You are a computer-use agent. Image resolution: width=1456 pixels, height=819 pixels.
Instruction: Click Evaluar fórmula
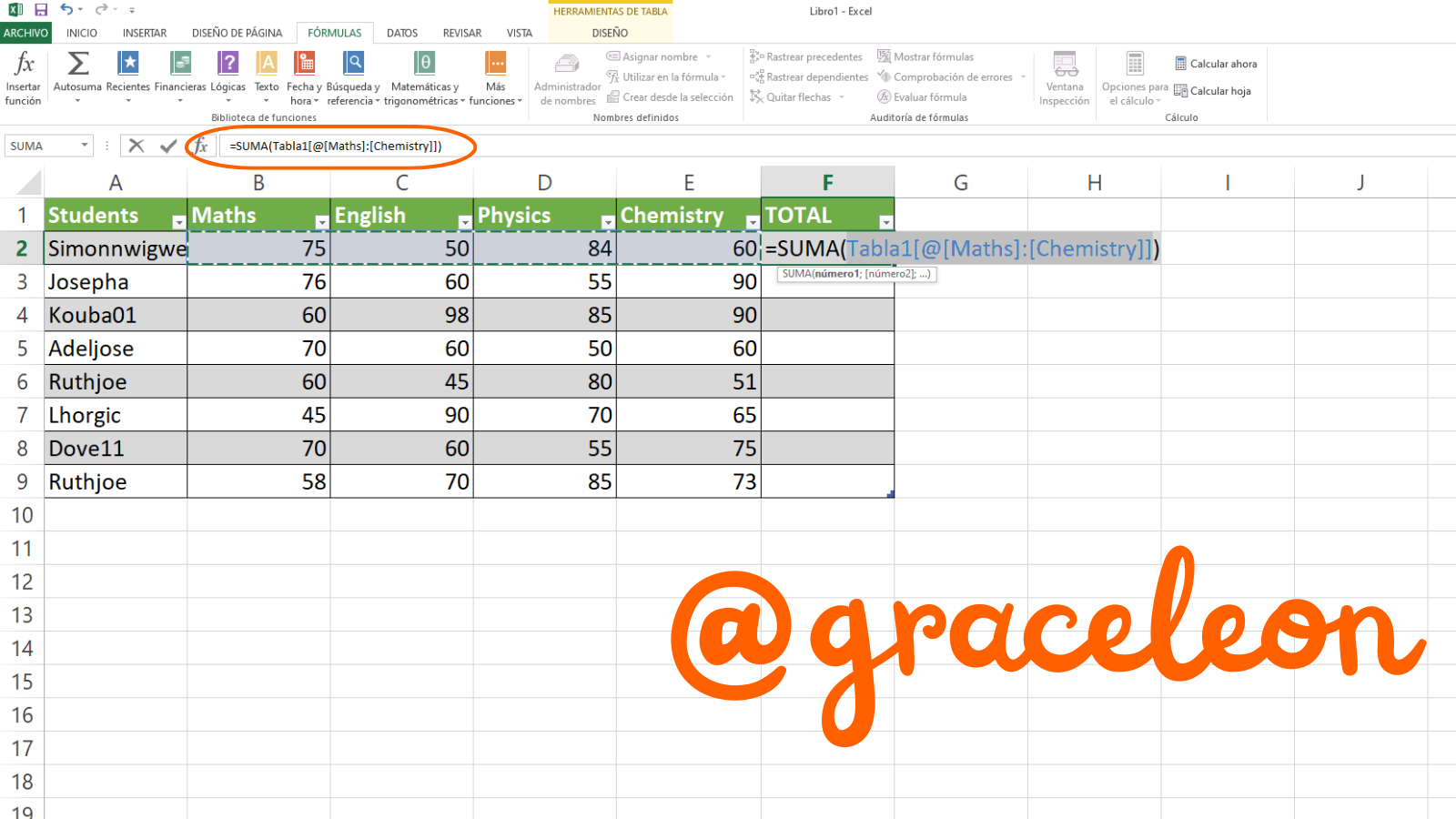pos(922,97)
